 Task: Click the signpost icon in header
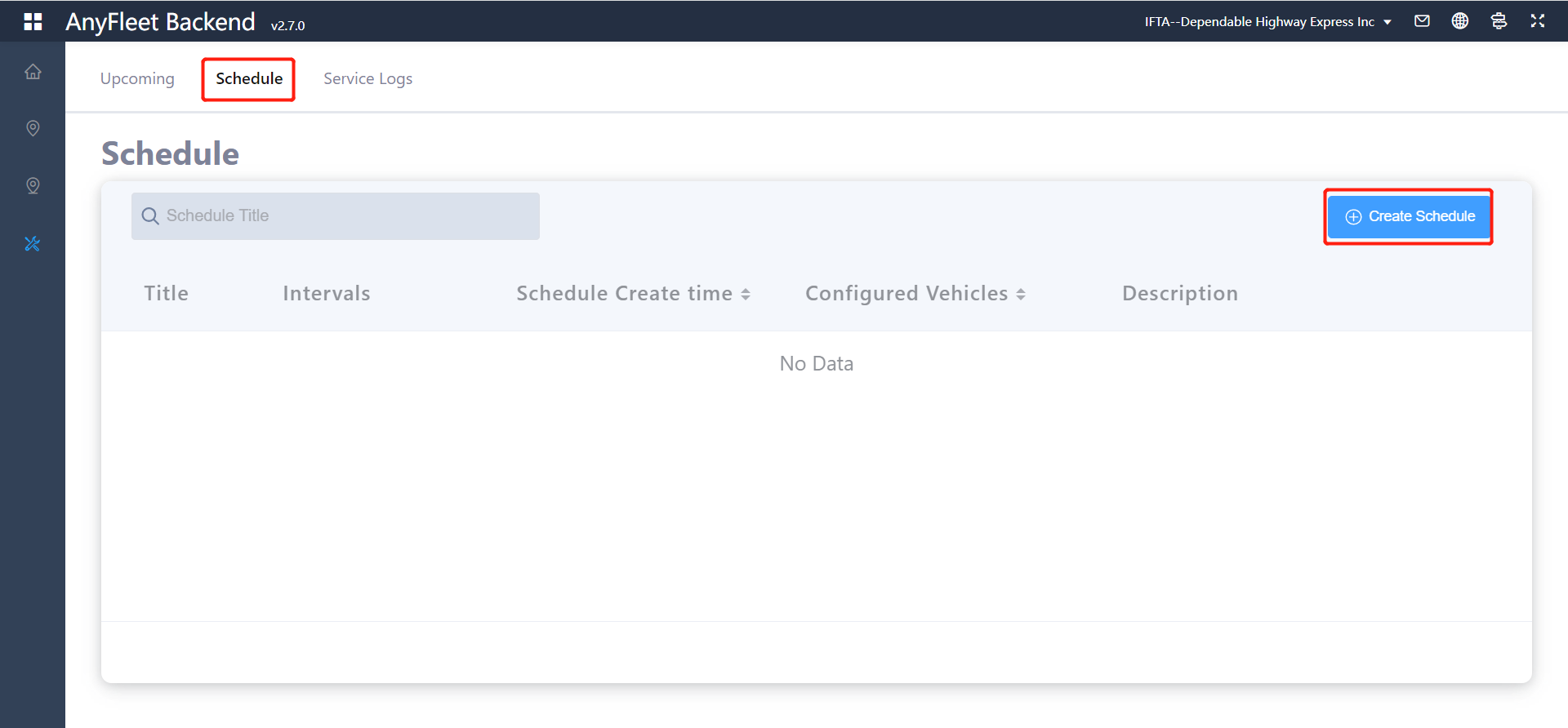click(x=1499, y=21)
